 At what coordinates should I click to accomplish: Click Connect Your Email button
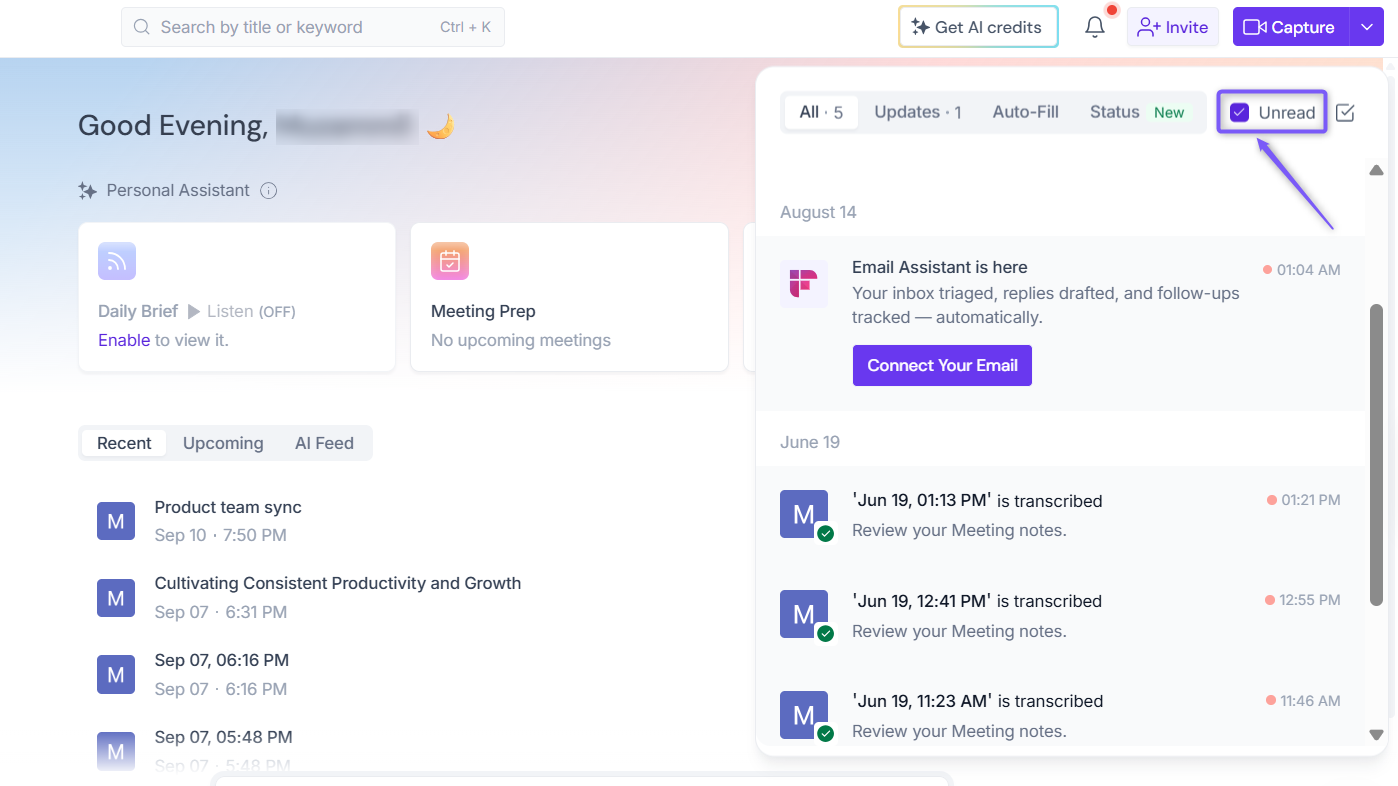pyautogui.click(x=942, y=366)
